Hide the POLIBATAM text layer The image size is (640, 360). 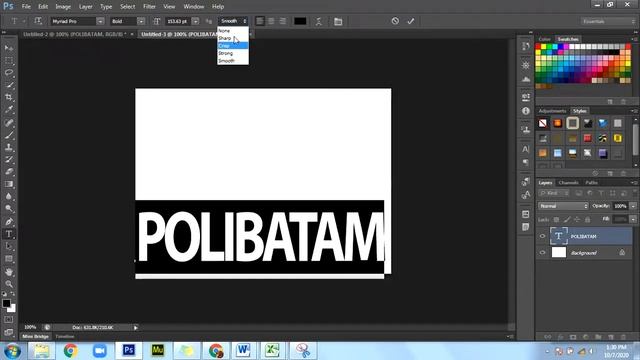coord(542,236)
